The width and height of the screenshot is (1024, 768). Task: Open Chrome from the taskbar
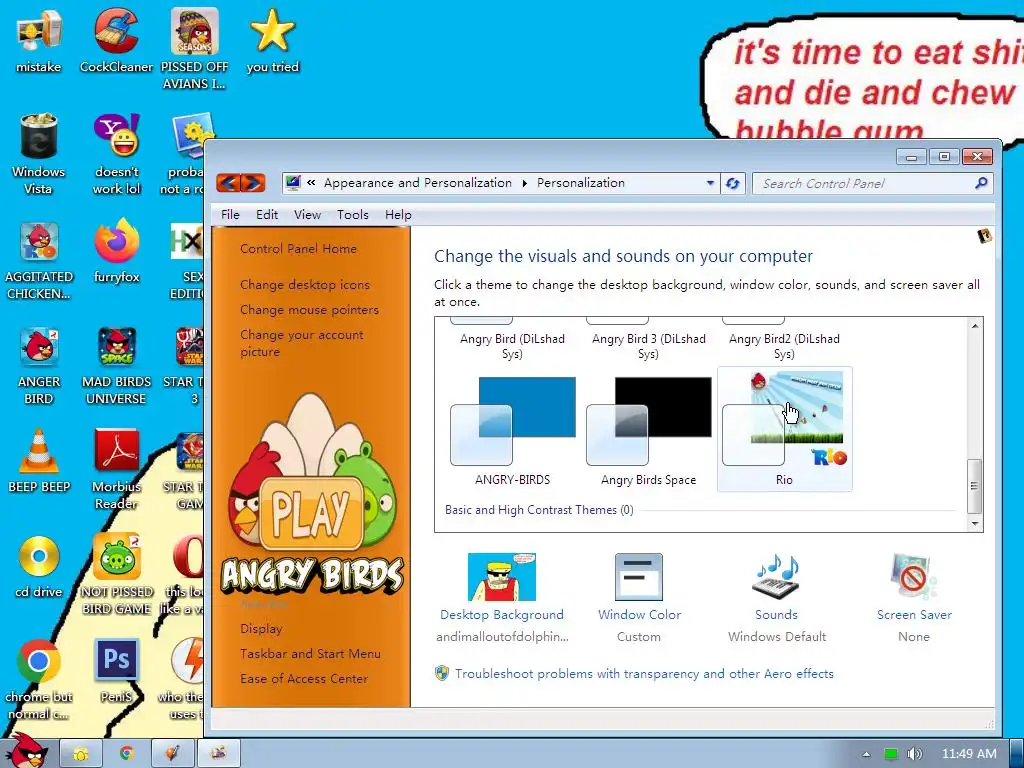[127, 754]
